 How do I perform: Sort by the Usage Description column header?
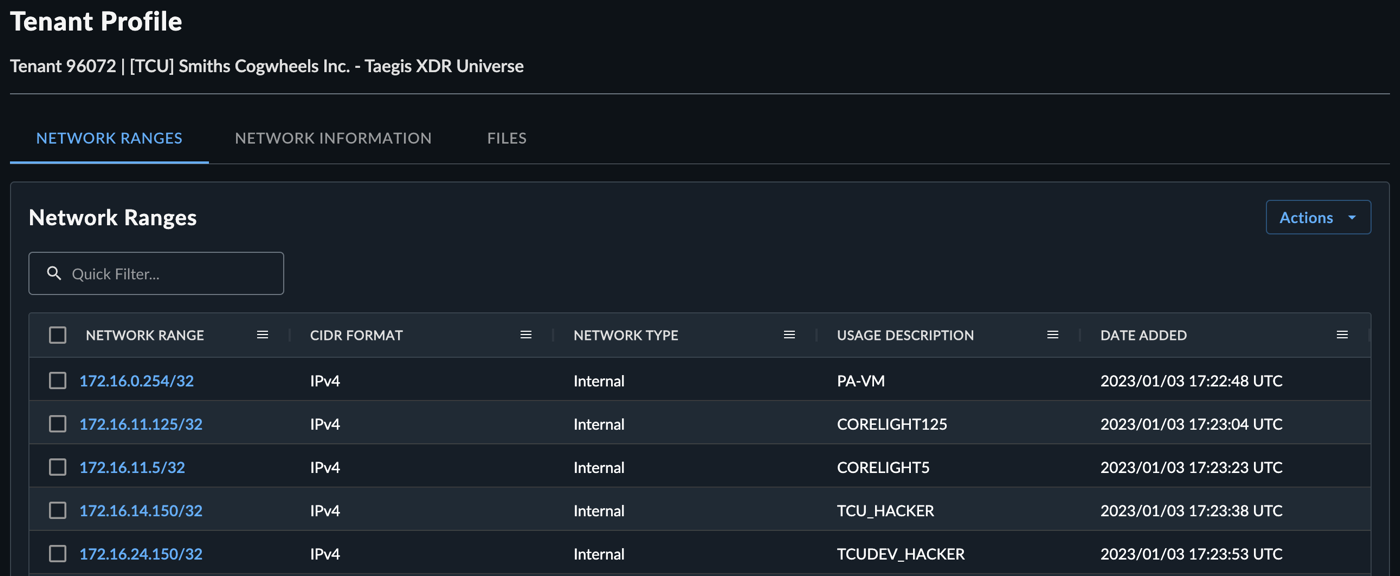(x=905, y=335)
